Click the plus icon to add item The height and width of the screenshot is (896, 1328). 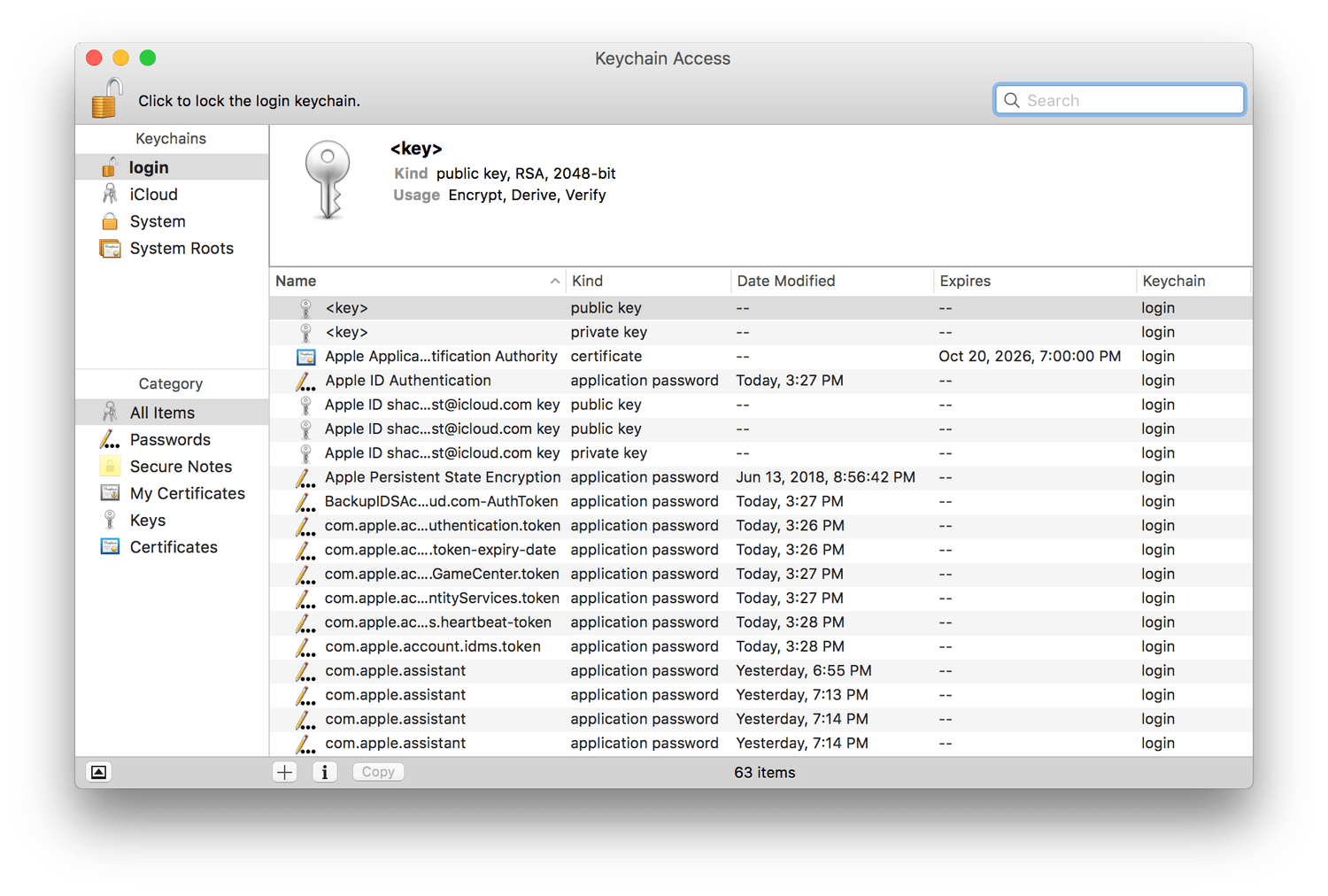[285, 772]
